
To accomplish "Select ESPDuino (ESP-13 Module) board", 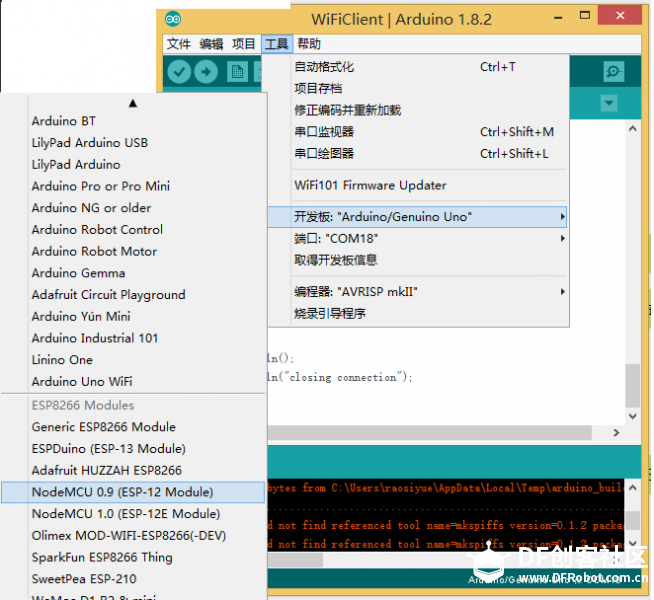I will pyautogui.click(x=133, y=449).
